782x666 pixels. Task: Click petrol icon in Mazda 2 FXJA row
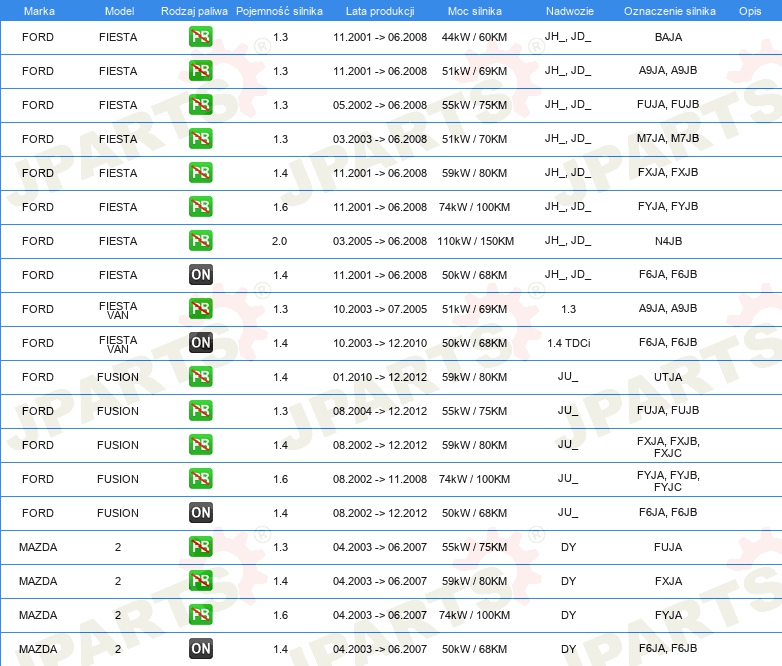200,581
